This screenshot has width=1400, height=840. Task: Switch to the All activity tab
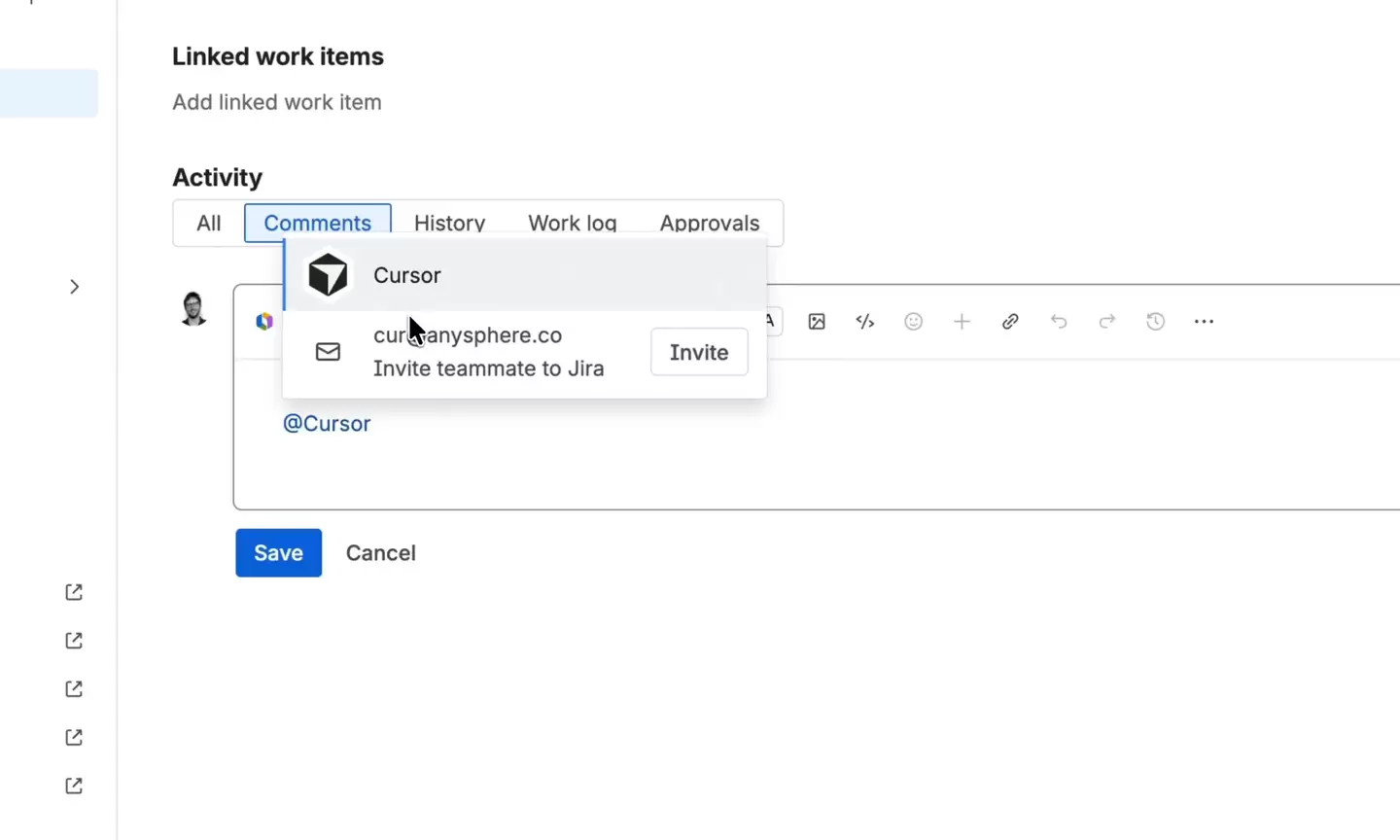208,223
